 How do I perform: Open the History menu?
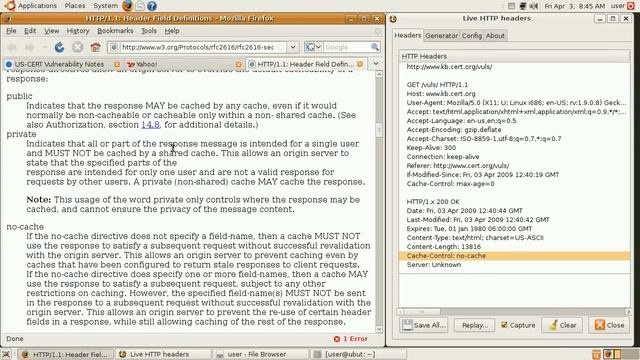pyautogui.click(x=78, y=31)
